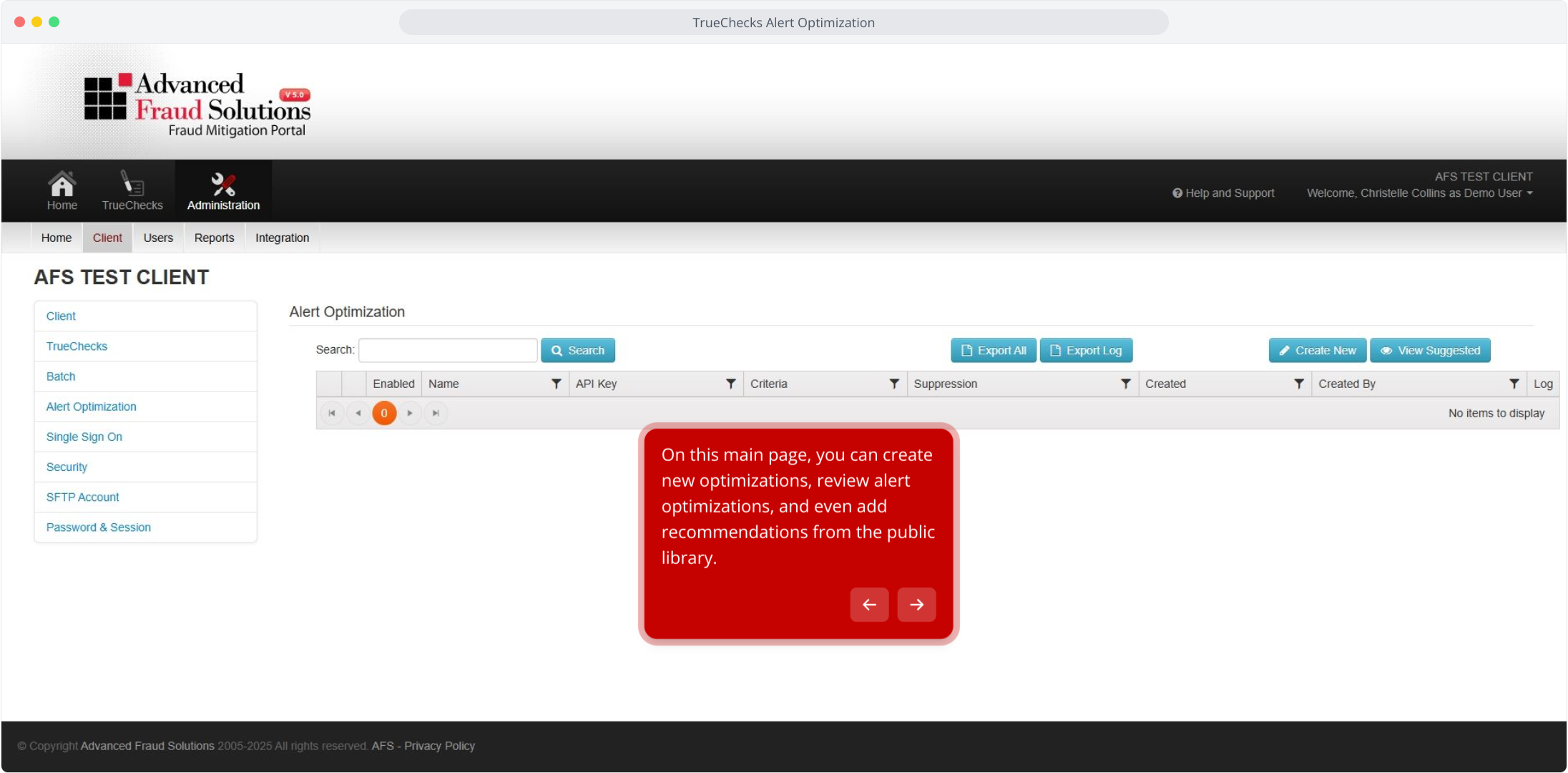Click the forward arrow in tooltip
1568x773 pixels.
click(x=916, y=605)
